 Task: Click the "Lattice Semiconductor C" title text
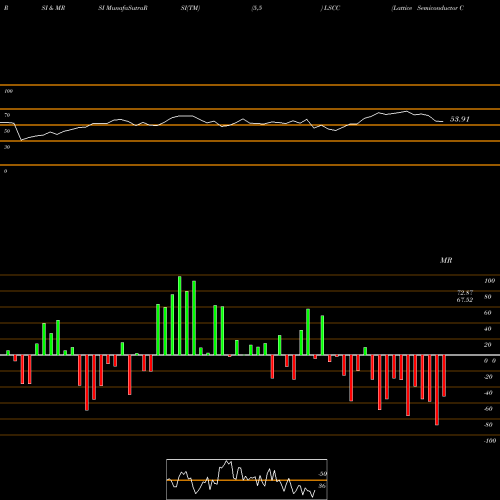point(428,8)
